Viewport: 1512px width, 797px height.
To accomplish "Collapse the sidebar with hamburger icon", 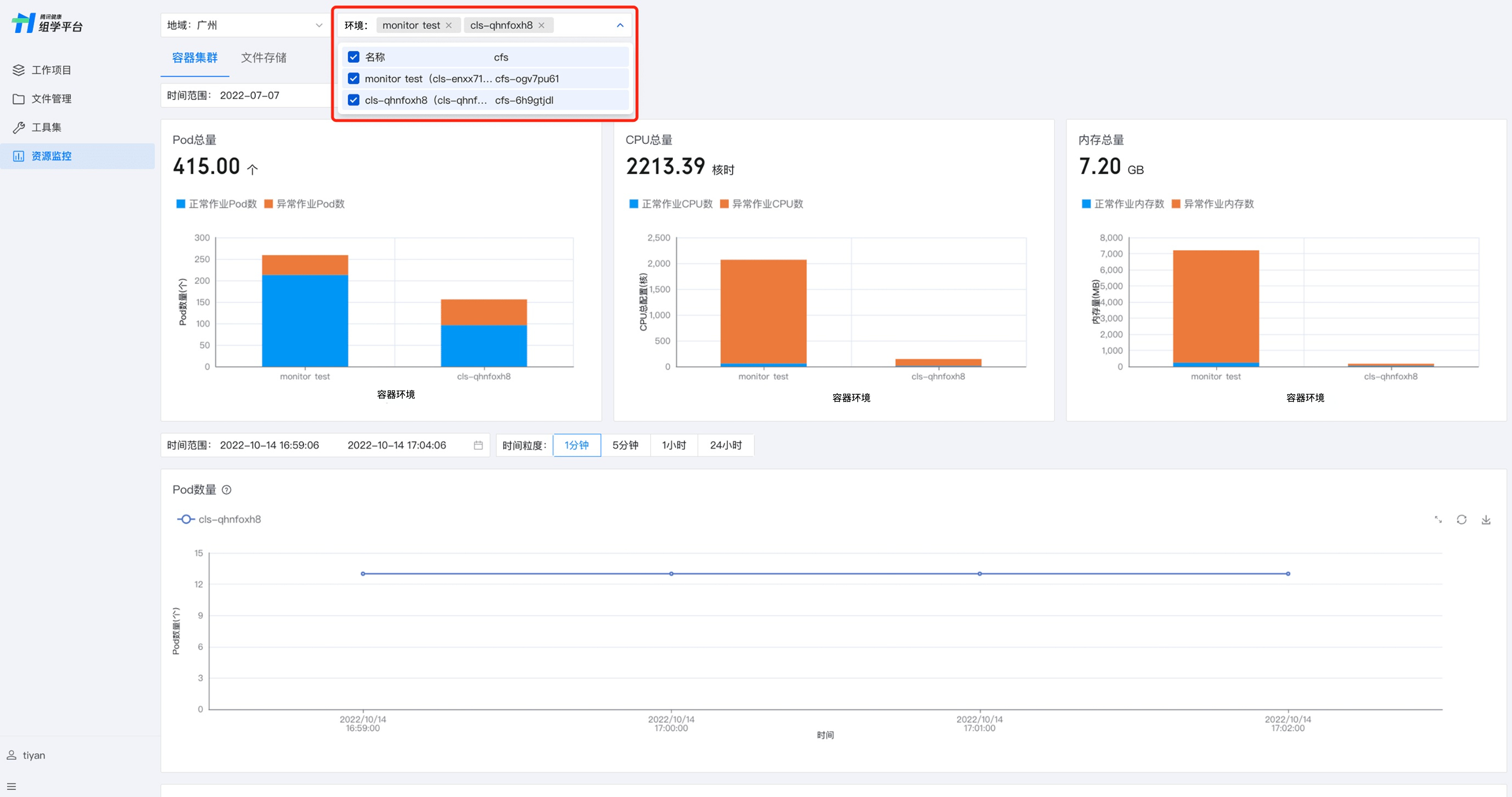I will 12,786.
